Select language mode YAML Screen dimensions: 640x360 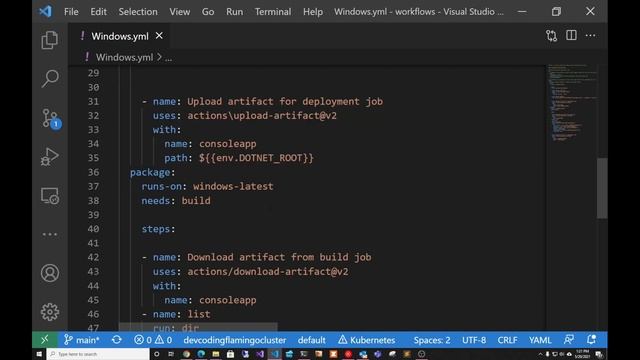[540, 340]
